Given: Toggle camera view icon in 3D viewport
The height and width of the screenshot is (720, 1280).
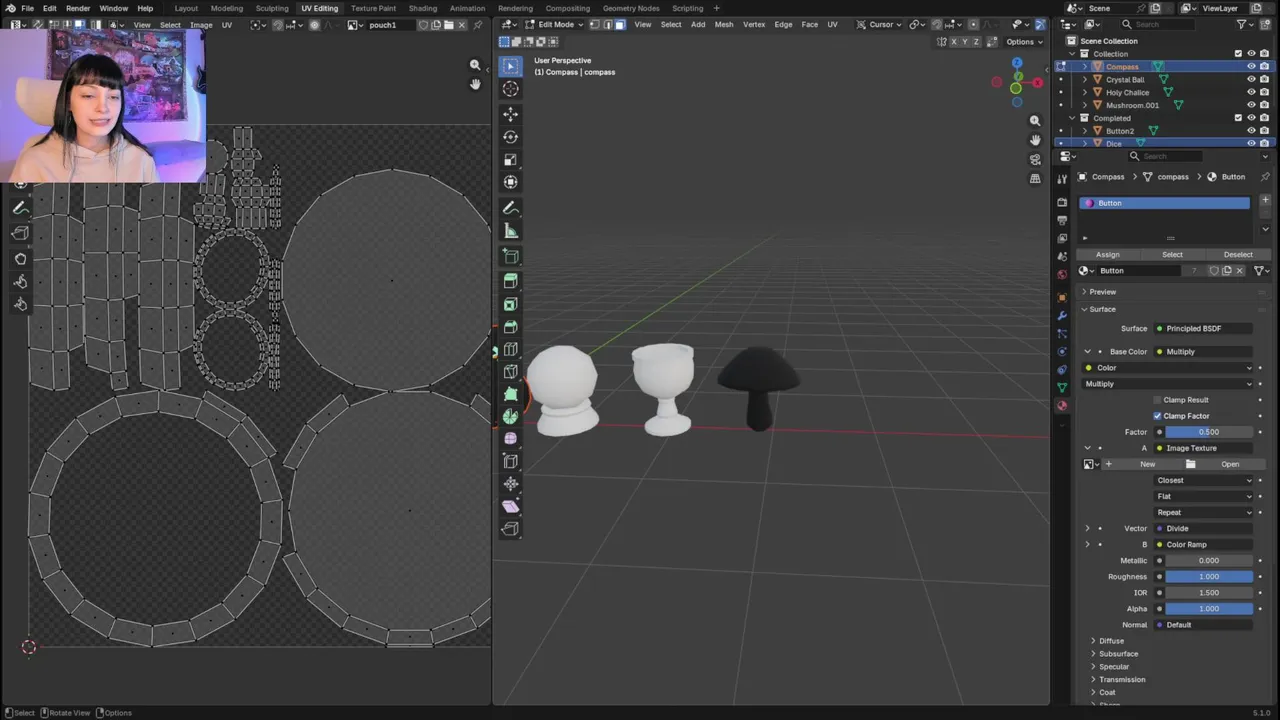Looking at the screenshot, I should coord(1035,159).
